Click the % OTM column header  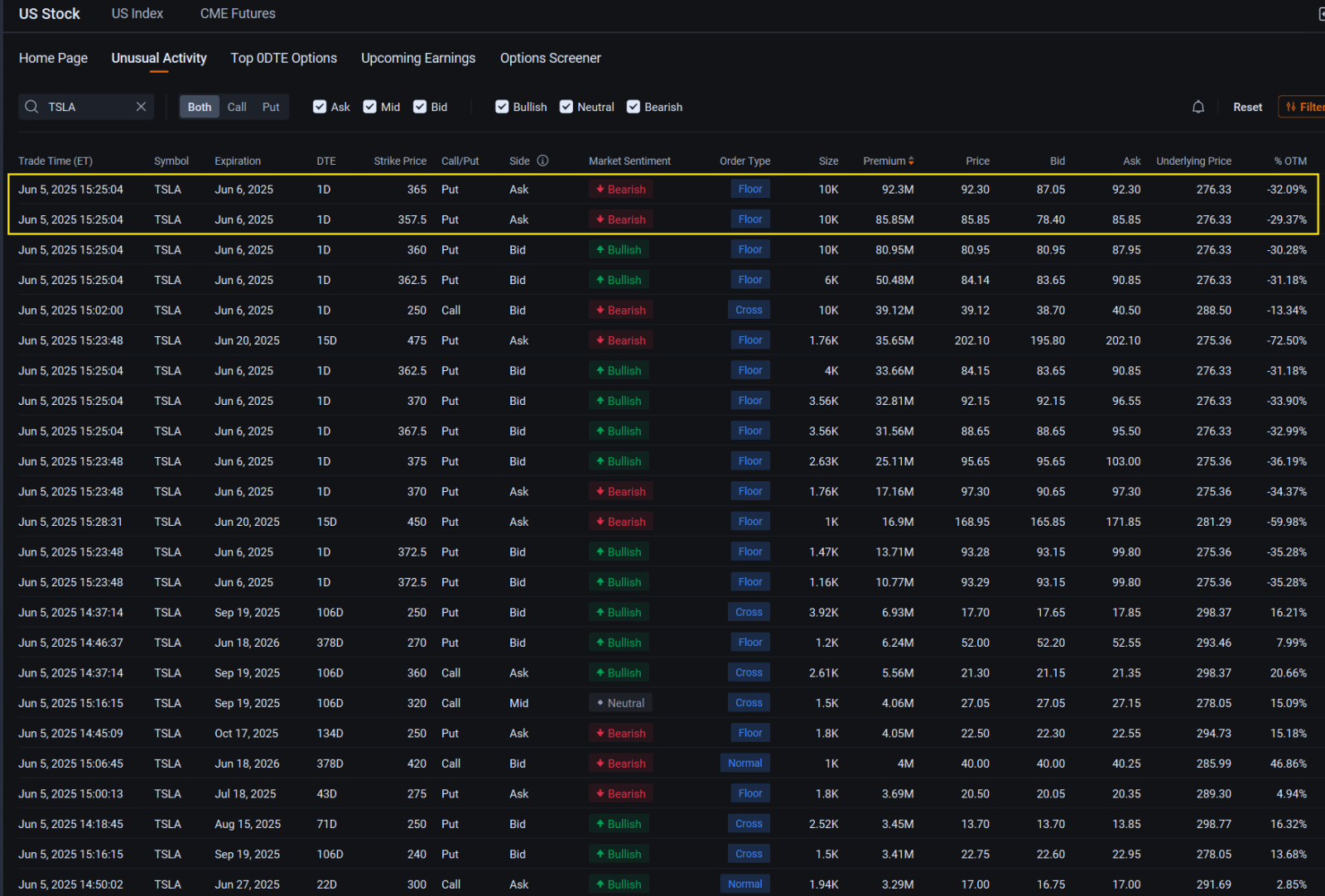pyautogui.click(x=1290, y=161)
